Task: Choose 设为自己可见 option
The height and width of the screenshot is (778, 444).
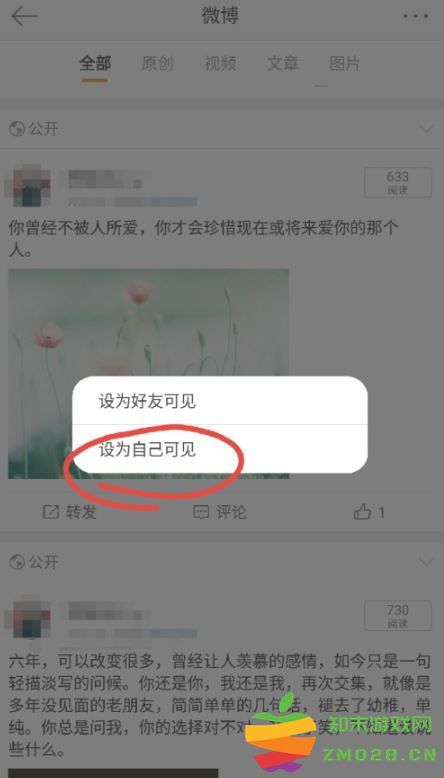Action: tap(220, 449)
